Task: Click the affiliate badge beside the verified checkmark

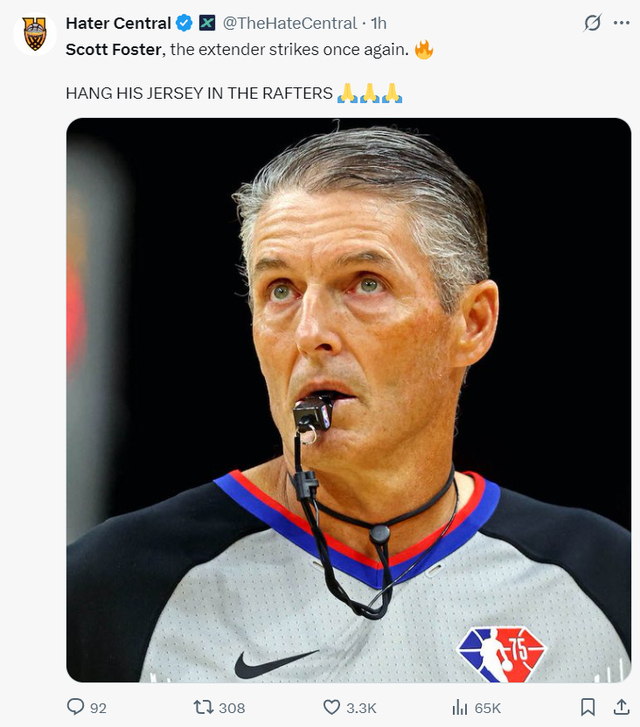Action: [x=207, y=23]
